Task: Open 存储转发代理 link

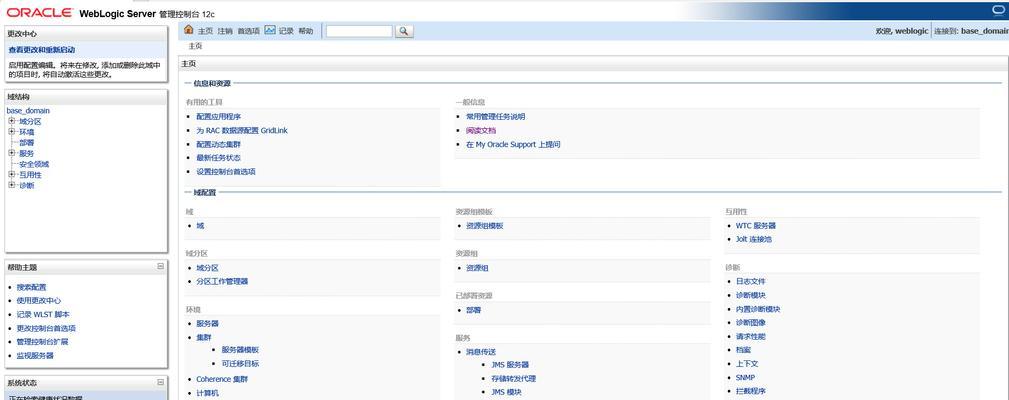Action: [x=514, y=379]
